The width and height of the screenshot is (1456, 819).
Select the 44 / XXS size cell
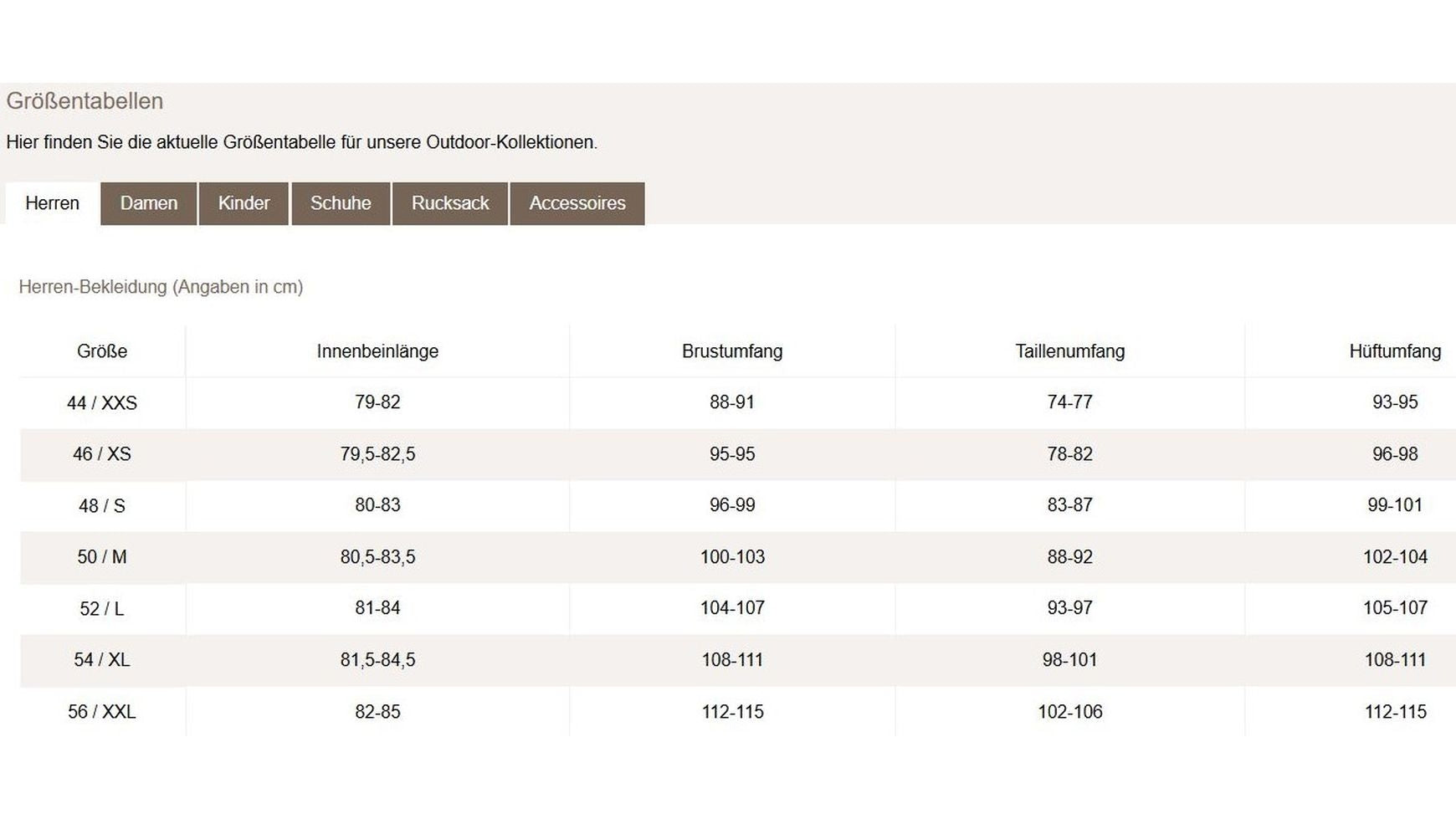click(x=102, y=403)
